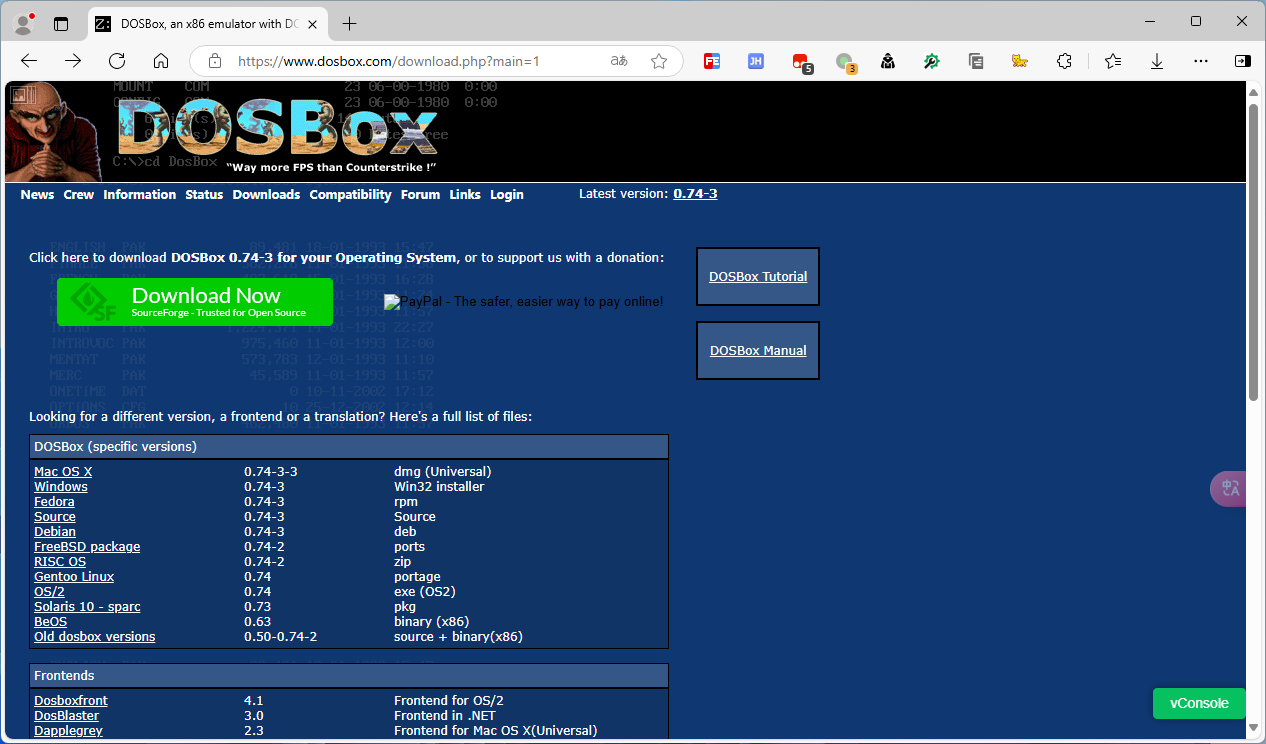Open the black hooded figure extension
The height and width of the screenshot is (744, 1266).
pos(888,61)
